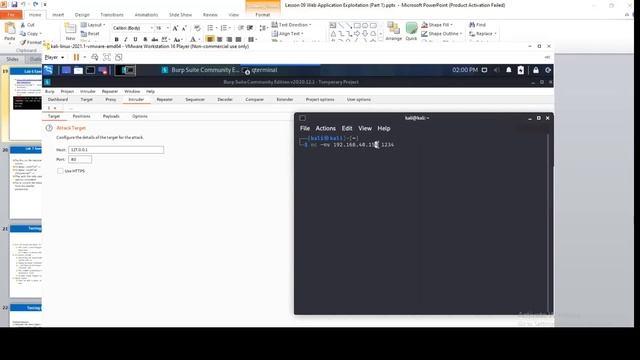
Task: Click the VMware pause virtual machine icon
Action: tap(76, 58)
